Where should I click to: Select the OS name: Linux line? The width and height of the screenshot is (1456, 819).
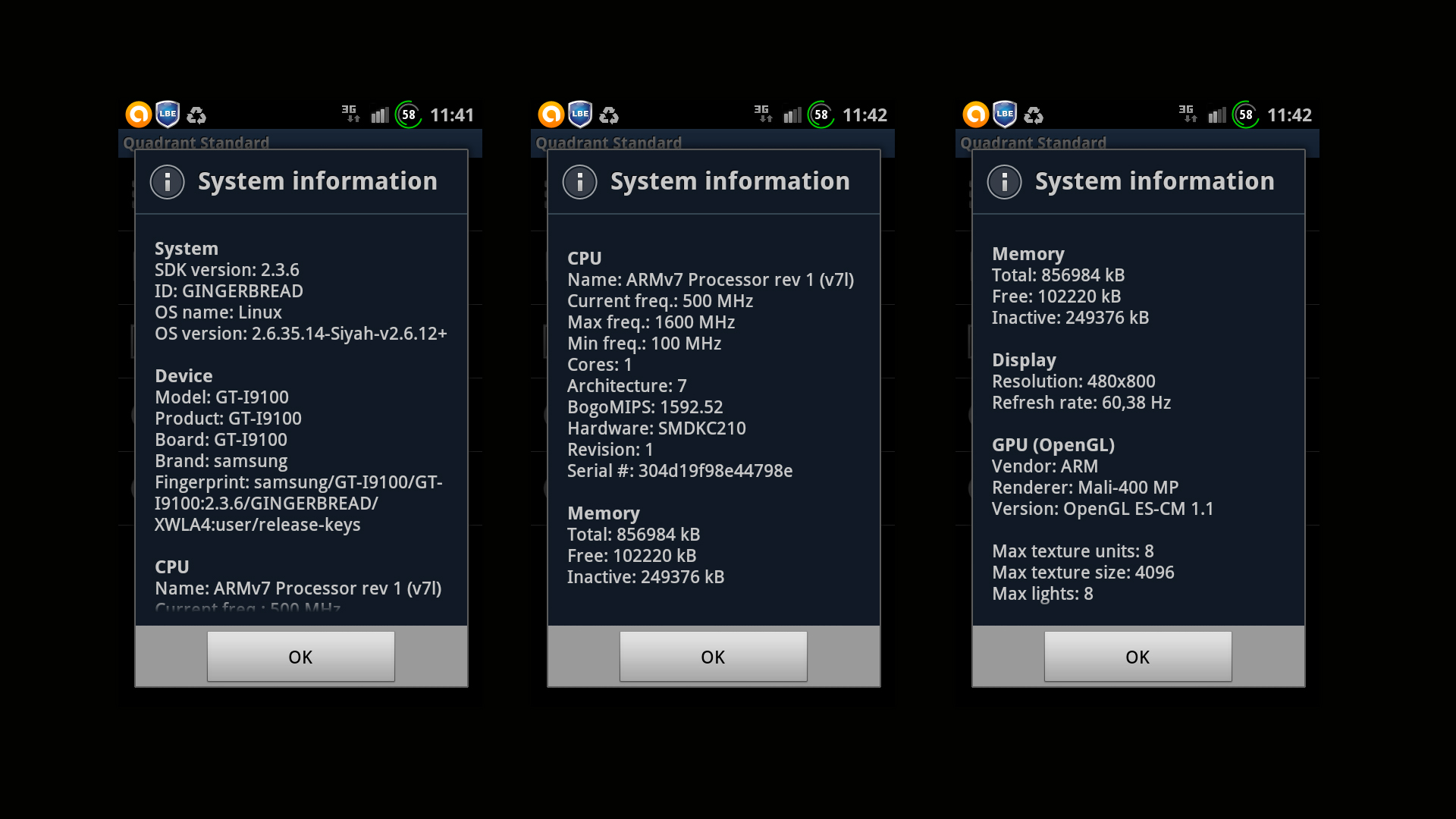tap(218, 312)
